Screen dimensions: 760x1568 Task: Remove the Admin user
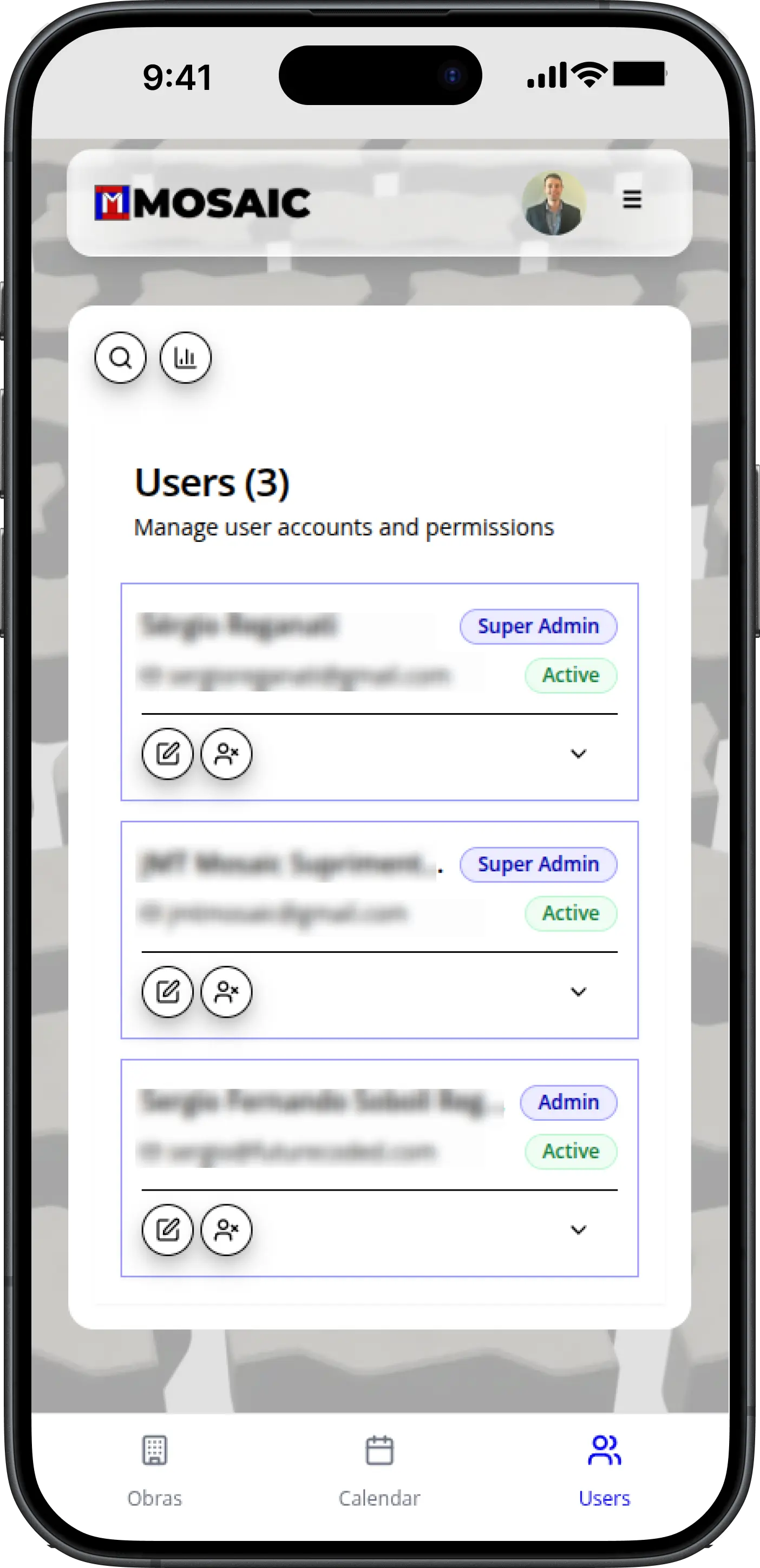pos(226,1230)
